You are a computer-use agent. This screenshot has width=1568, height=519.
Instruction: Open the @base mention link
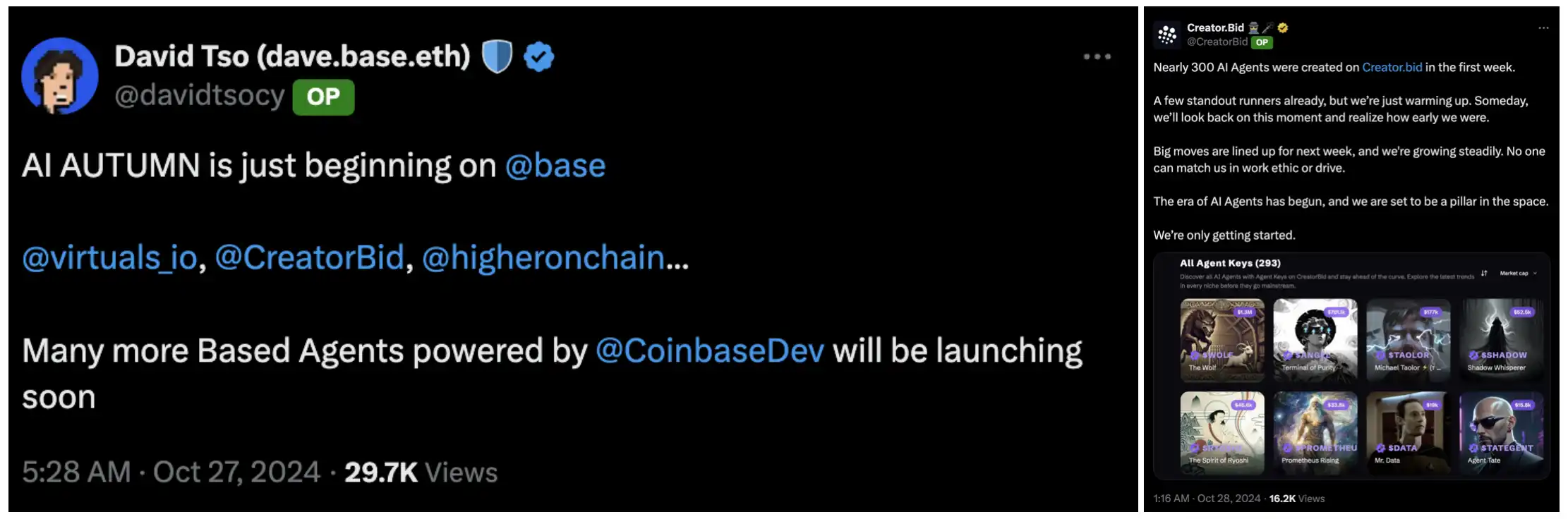tap(555, 166)
